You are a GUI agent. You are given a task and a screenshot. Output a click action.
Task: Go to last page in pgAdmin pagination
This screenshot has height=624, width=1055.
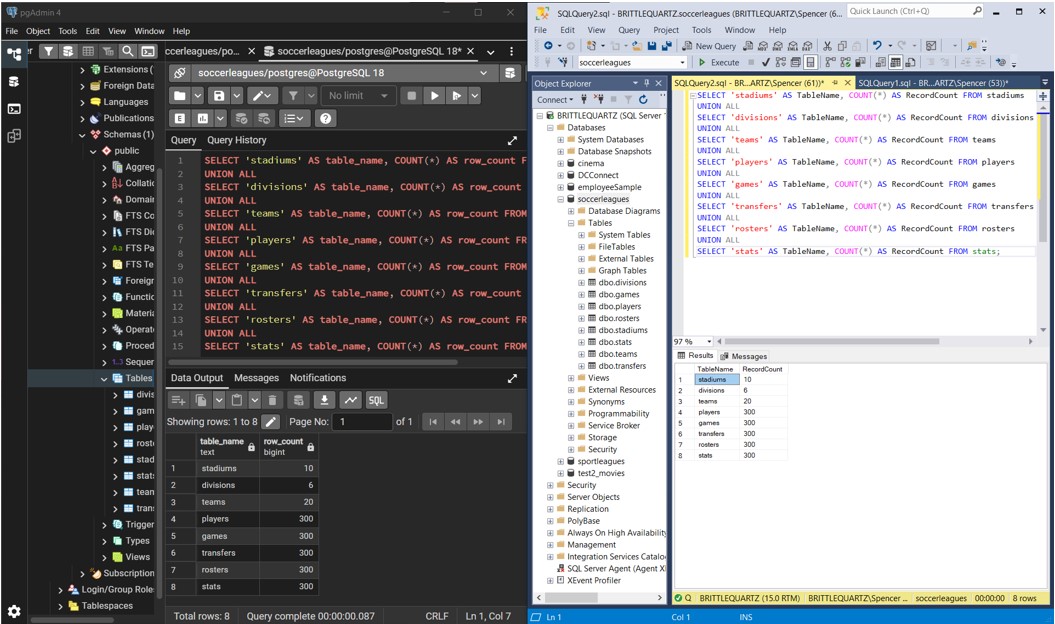click(x=501, y=422)
